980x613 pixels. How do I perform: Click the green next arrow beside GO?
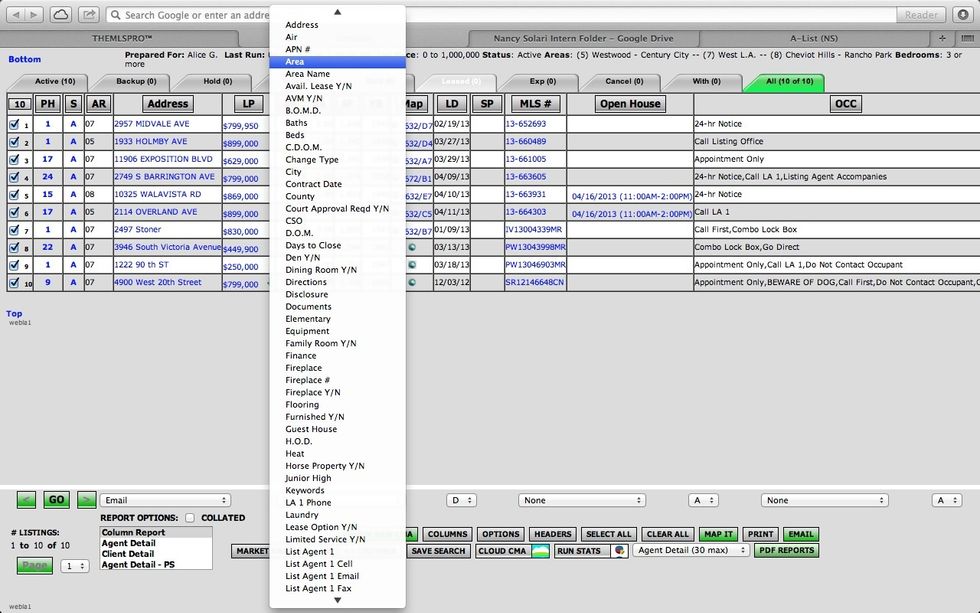[86, 499]
